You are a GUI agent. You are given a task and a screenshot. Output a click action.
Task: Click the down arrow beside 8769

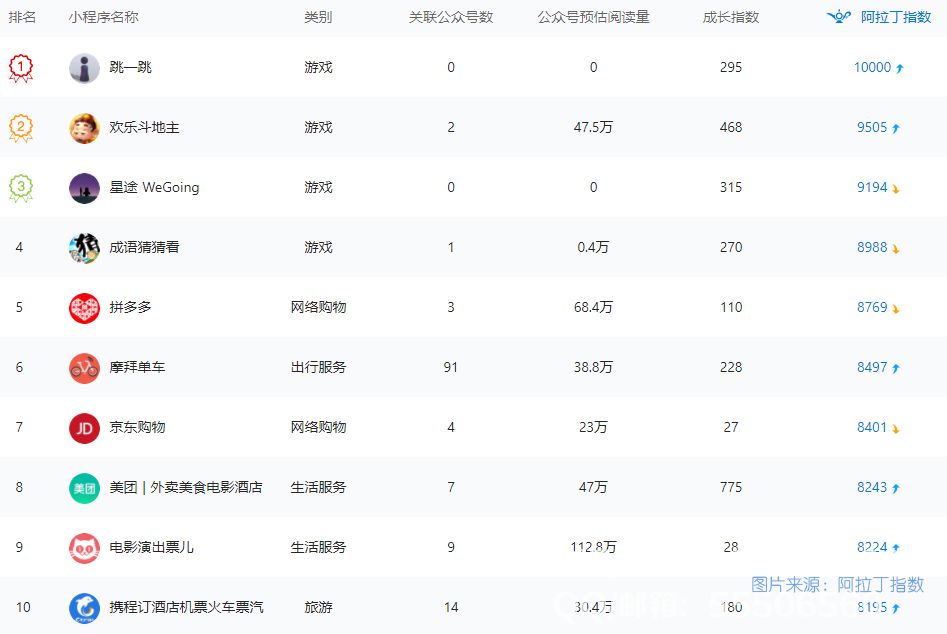point(896,308)
